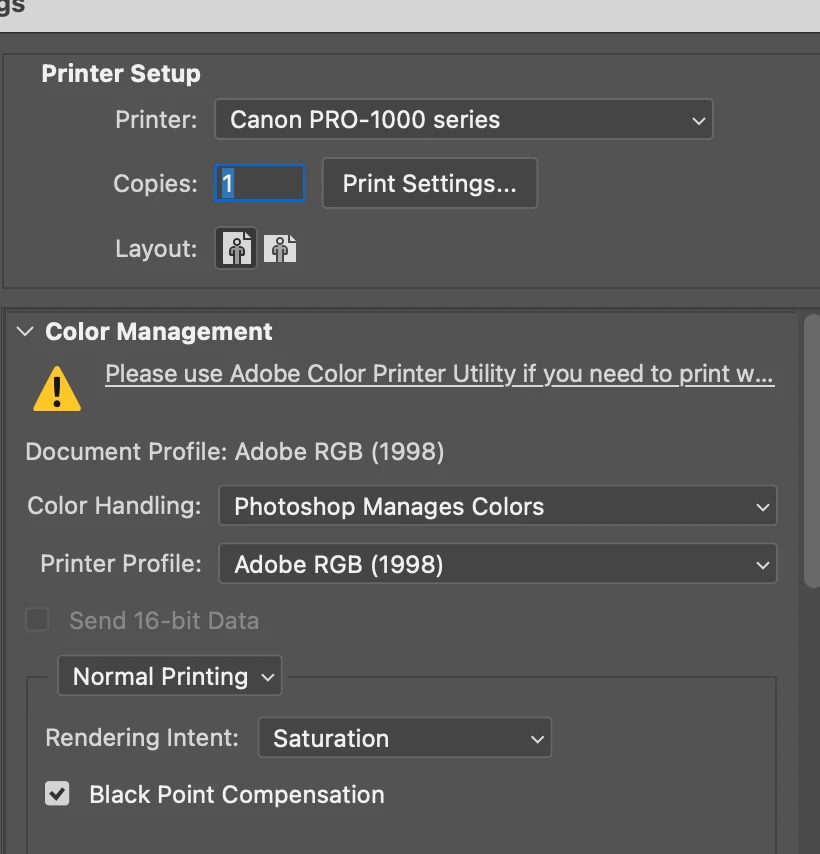Image resolution: width=820 pixels, height=854 pixels.
Task: Click the Rendering Intent label
Action: pyautogui.click(x=142, y=737)
